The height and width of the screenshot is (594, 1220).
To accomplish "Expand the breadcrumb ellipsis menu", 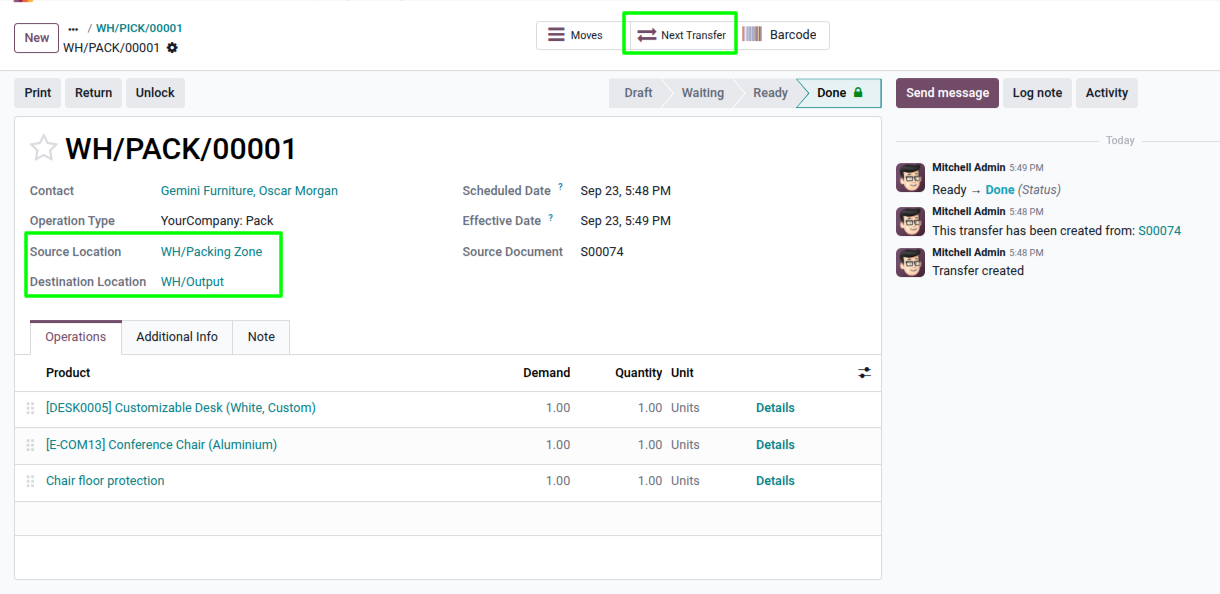I will click(x=73, y=29).
